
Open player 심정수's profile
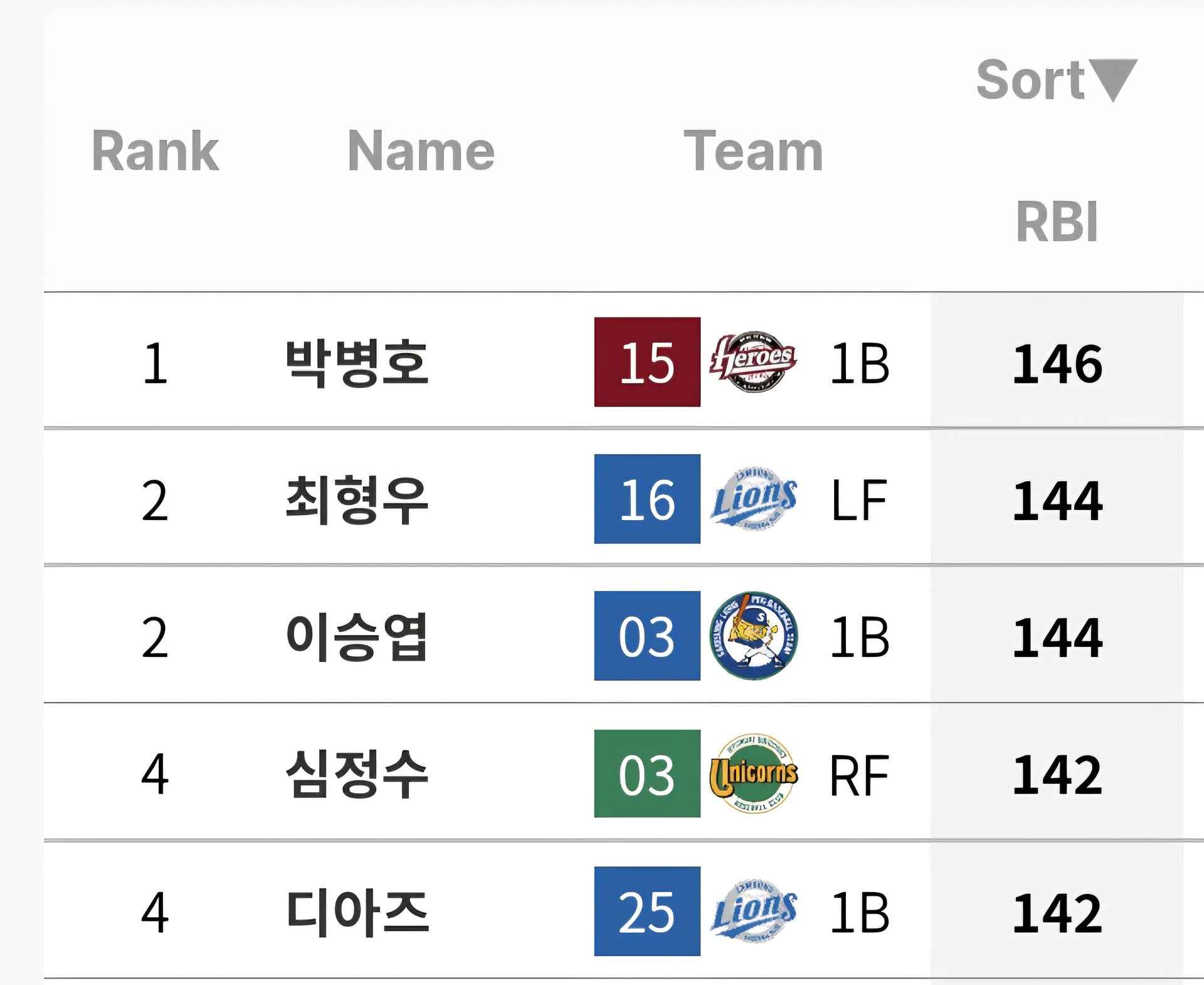coord(356,774)
